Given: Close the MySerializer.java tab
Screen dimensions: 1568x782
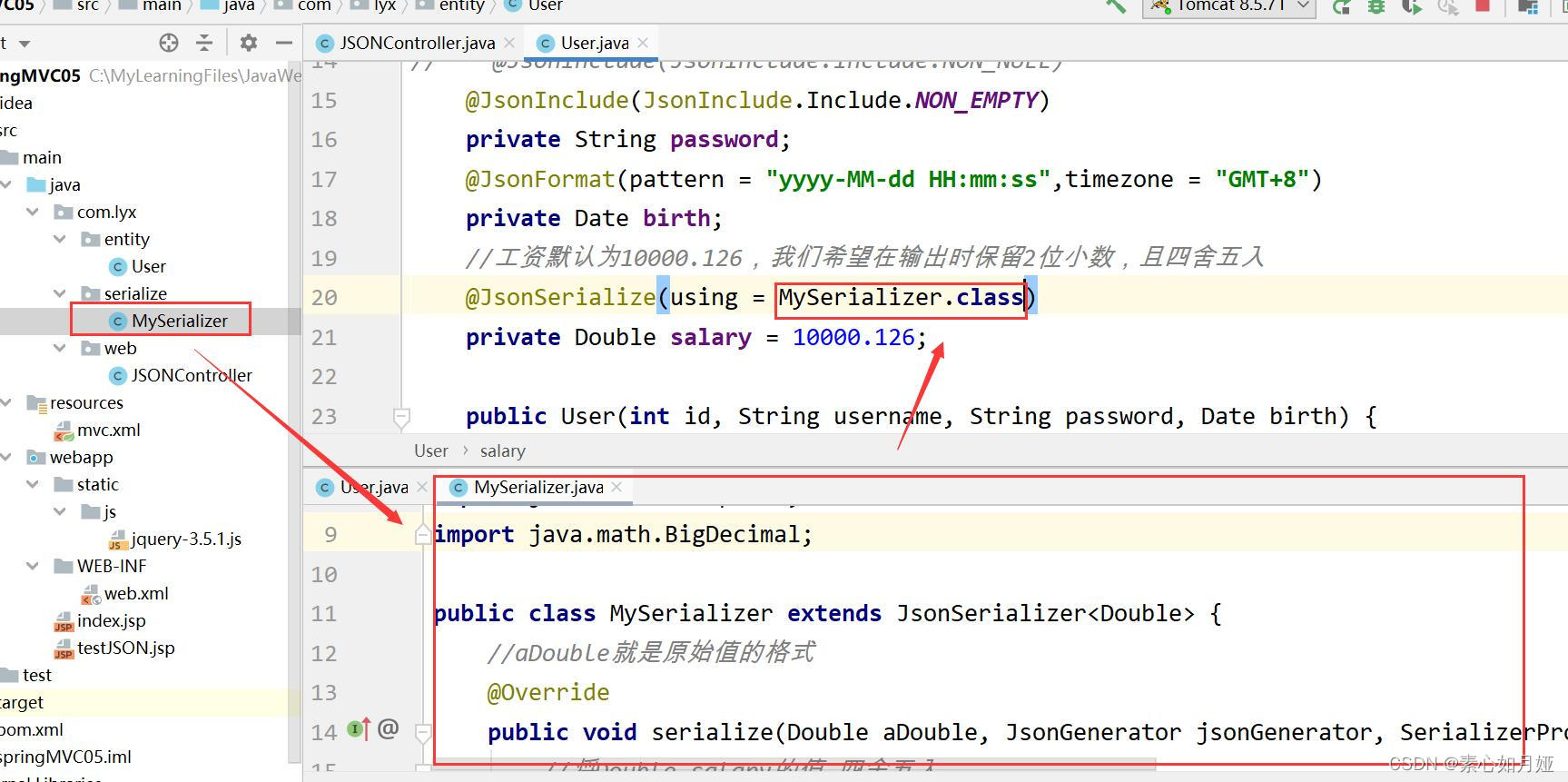Looking at the screenshot, I should [617, 488].
